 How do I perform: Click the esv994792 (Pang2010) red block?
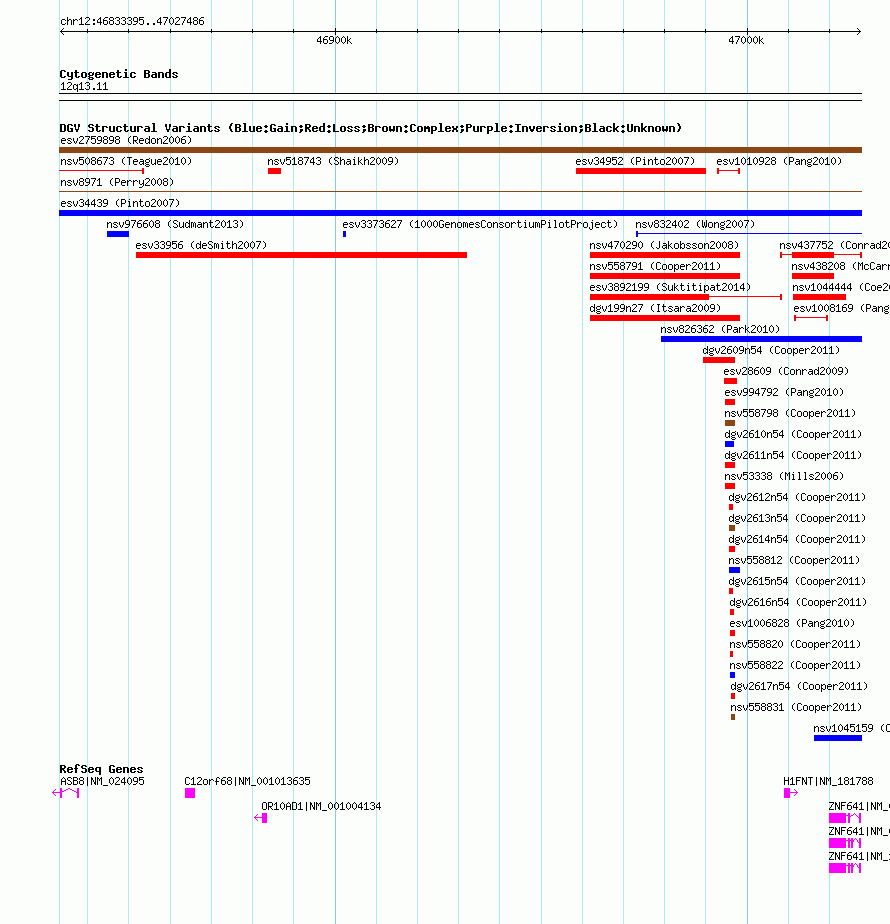pyautogui.click(x=730, y=402)
